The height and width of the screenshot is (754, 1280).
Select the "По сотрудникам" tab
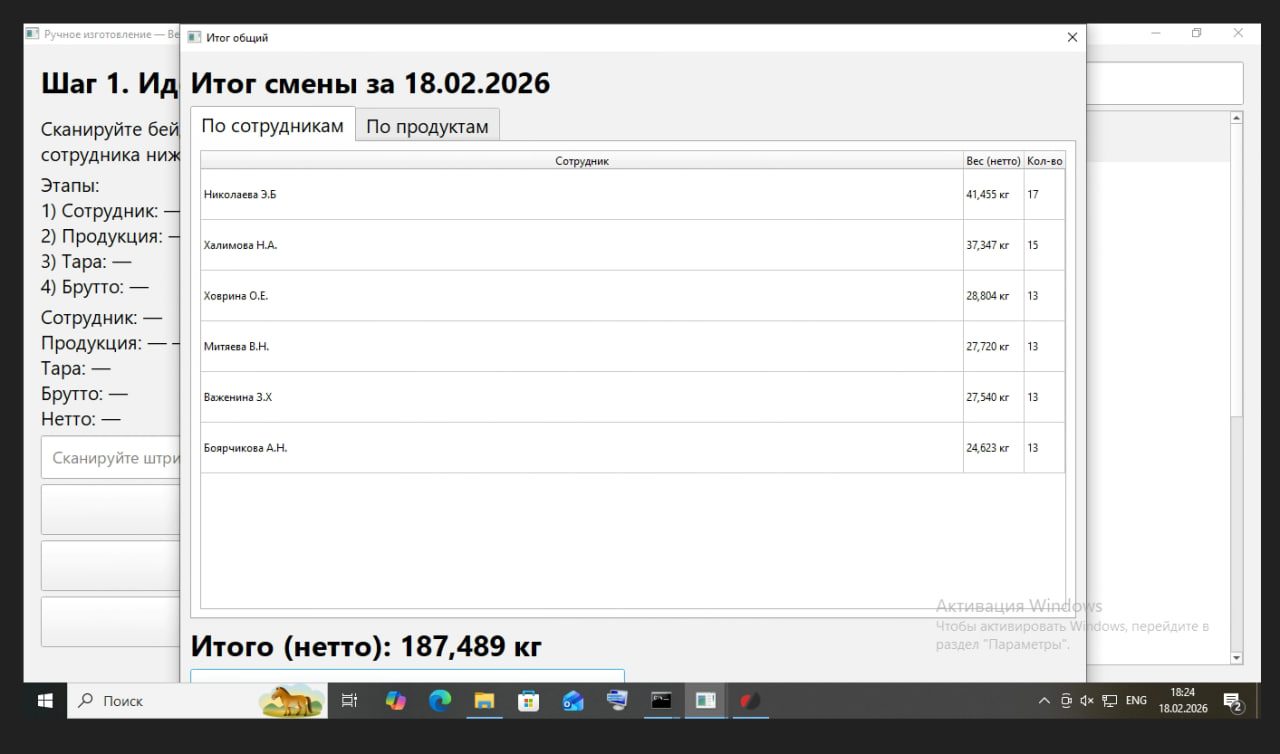272,125
